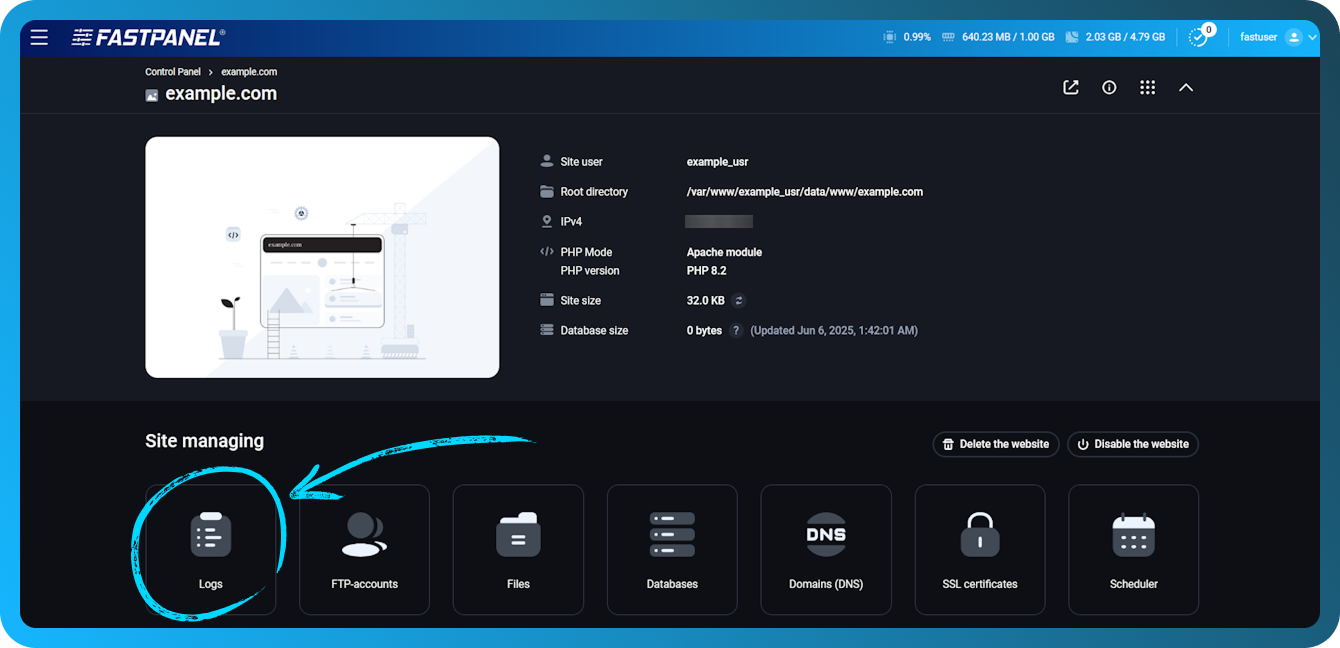Open SSL certificates management

980,549
